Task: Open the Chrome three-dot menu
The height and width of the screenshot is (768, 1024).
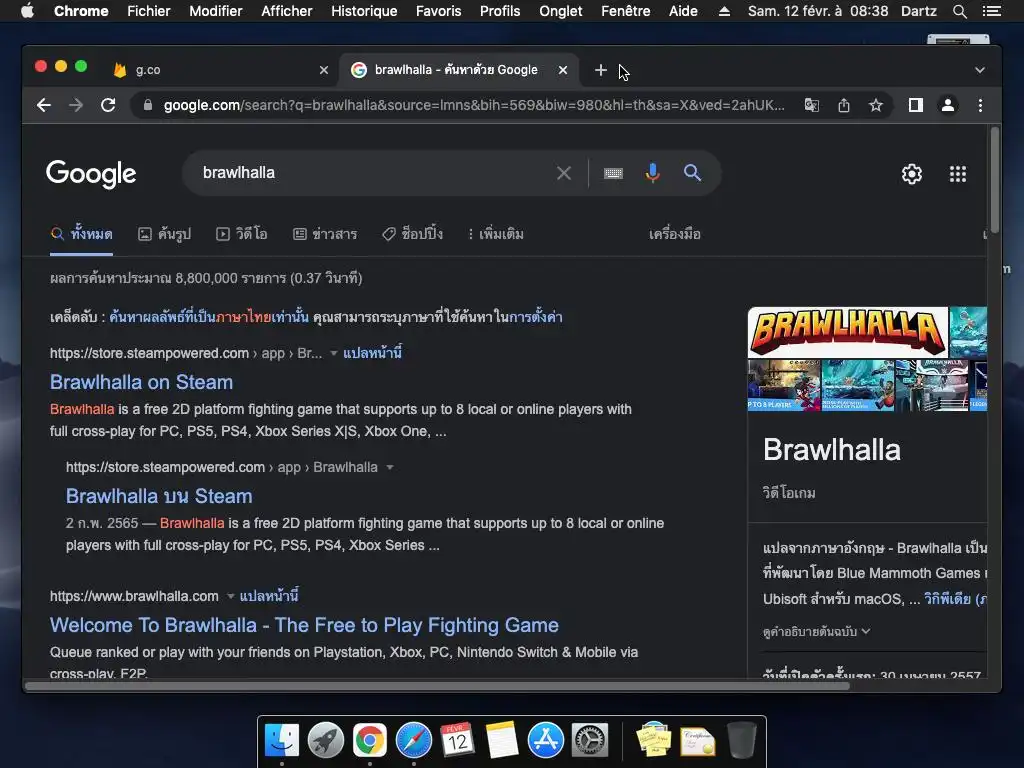Action: 980,105
